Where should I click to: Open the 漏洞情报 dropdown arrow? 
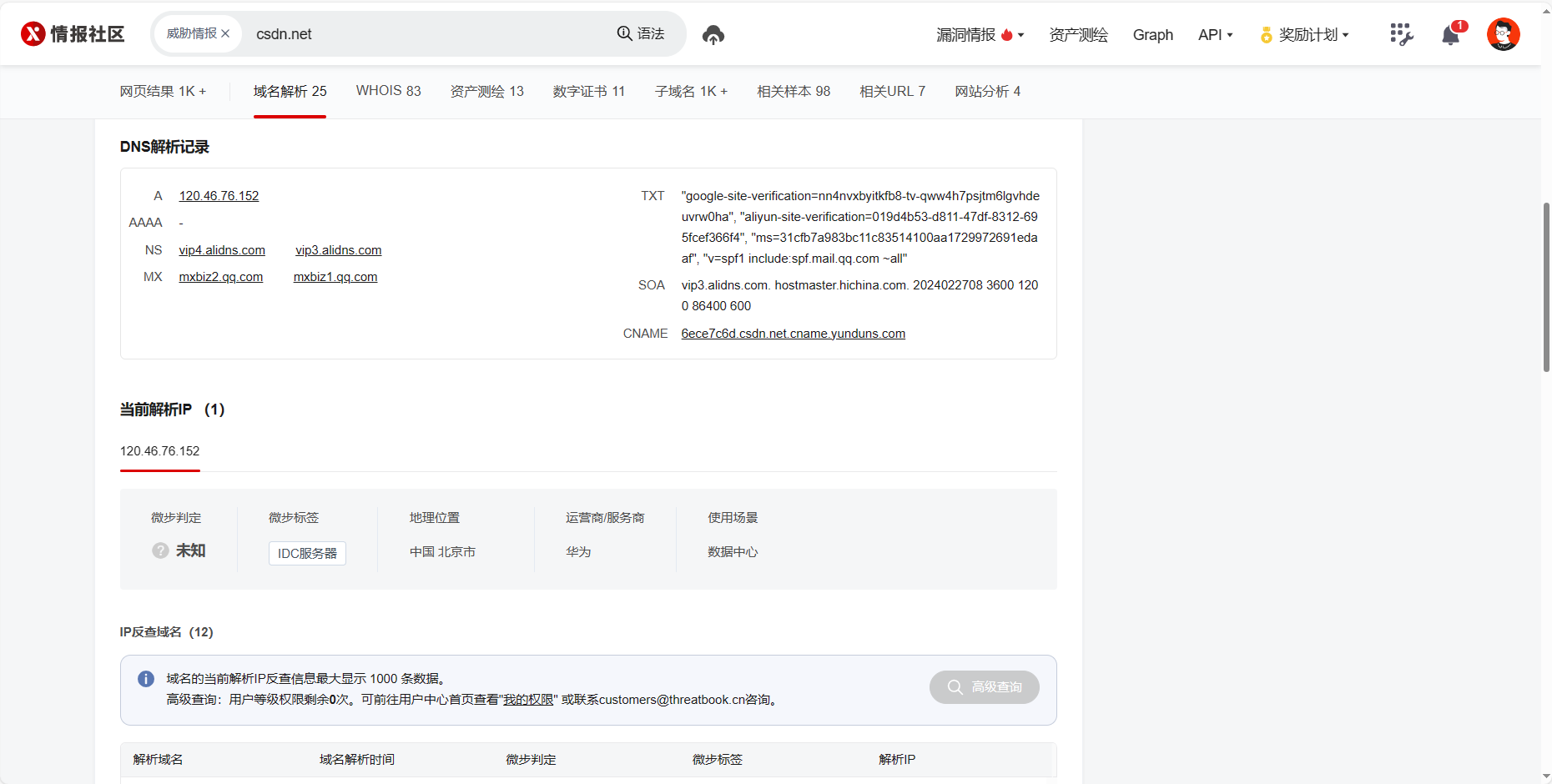(1020, 35)
